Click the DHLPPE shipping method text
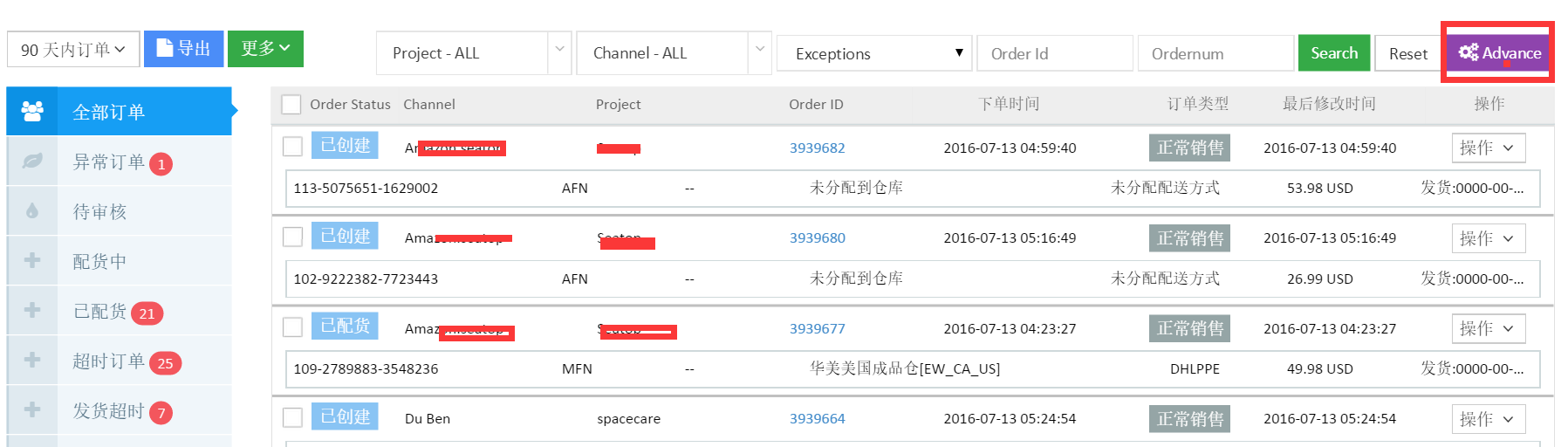1568x447 pixels. 1195,368
